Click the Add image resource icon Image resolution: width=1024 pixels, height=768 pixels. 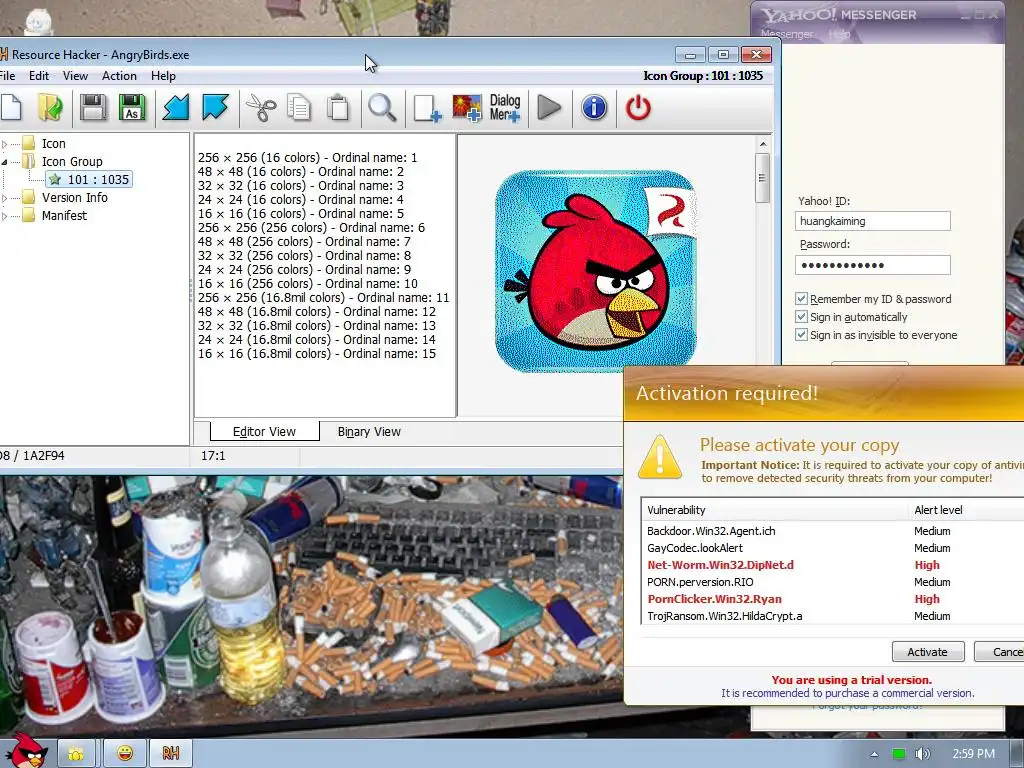click(466, 108)
